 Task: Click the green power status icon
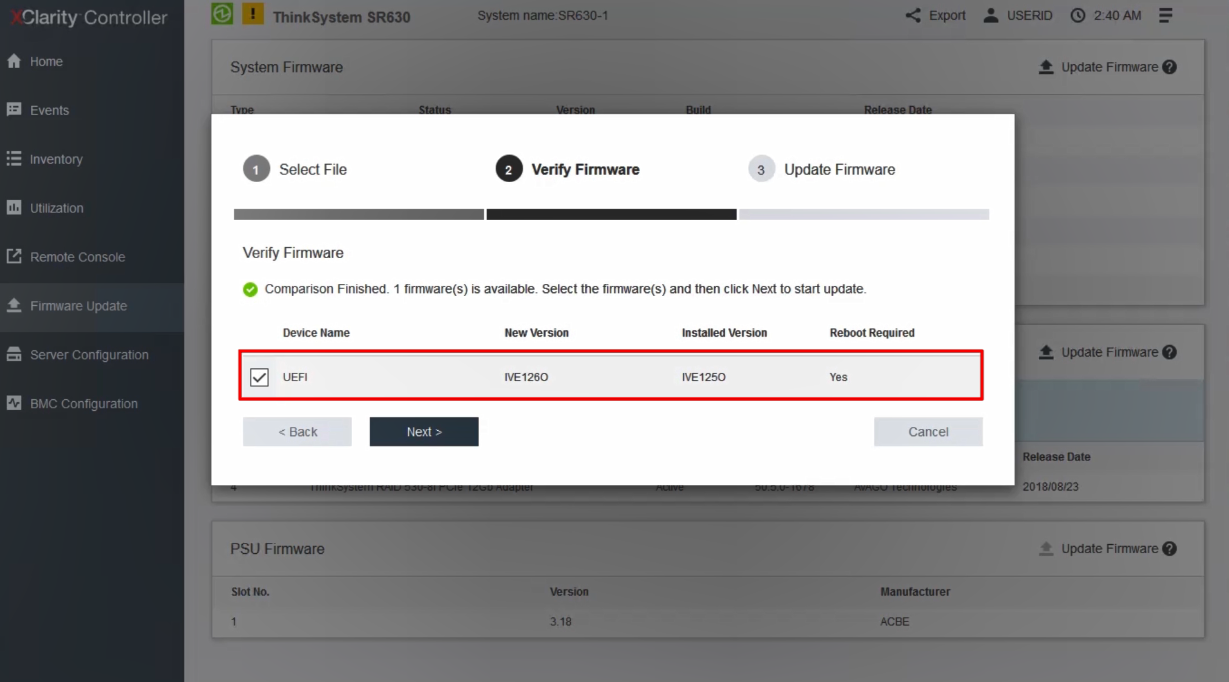223,14
